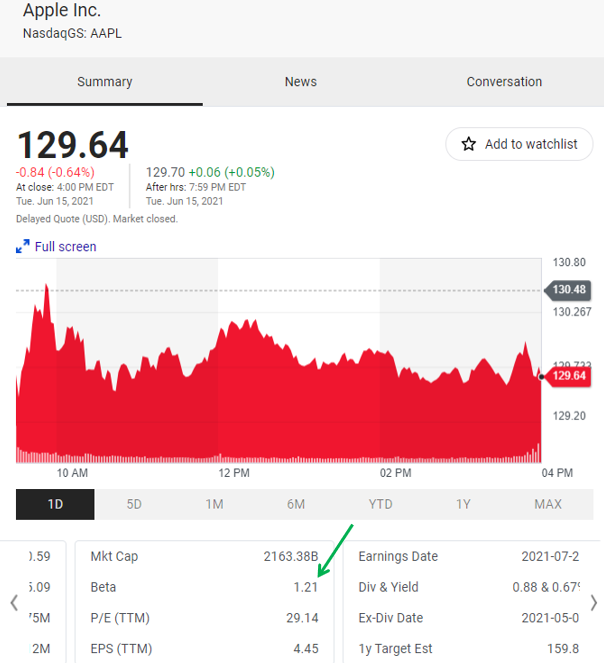The height and width of the screenshot is (663, 604).
Task: Click the Apple Inc. company title
Action: 62,10
